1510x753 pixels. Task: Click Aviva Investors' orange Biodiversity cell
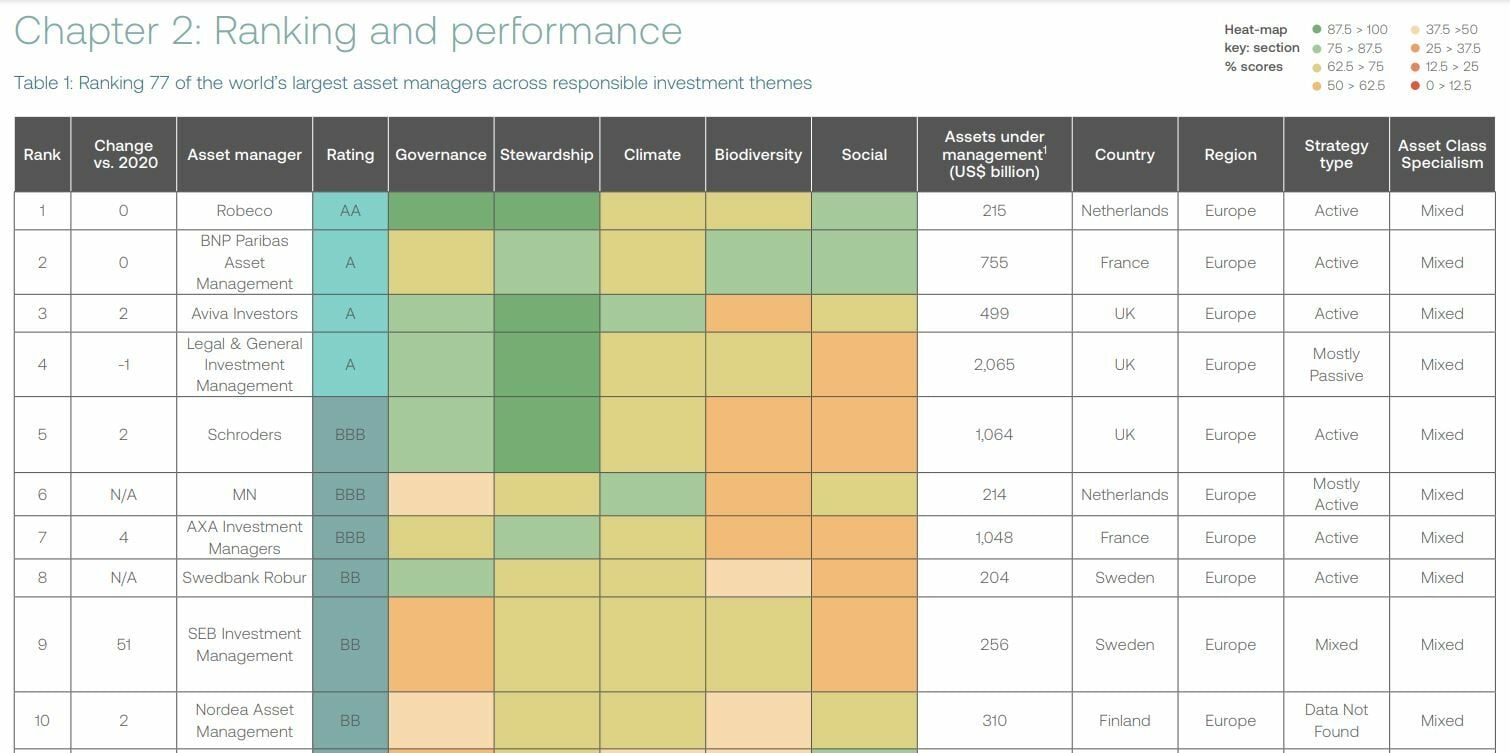point(758,313)
